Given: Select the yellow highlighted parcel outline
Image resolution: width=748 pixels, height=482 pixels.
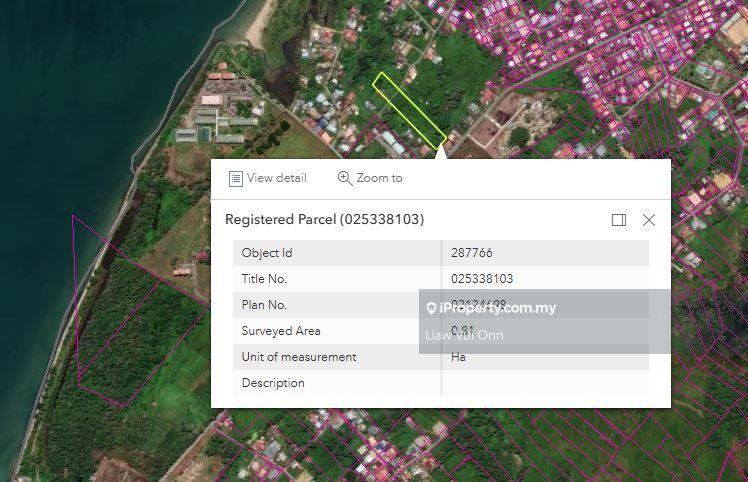Looking at the screenshot, I should 410,112.
